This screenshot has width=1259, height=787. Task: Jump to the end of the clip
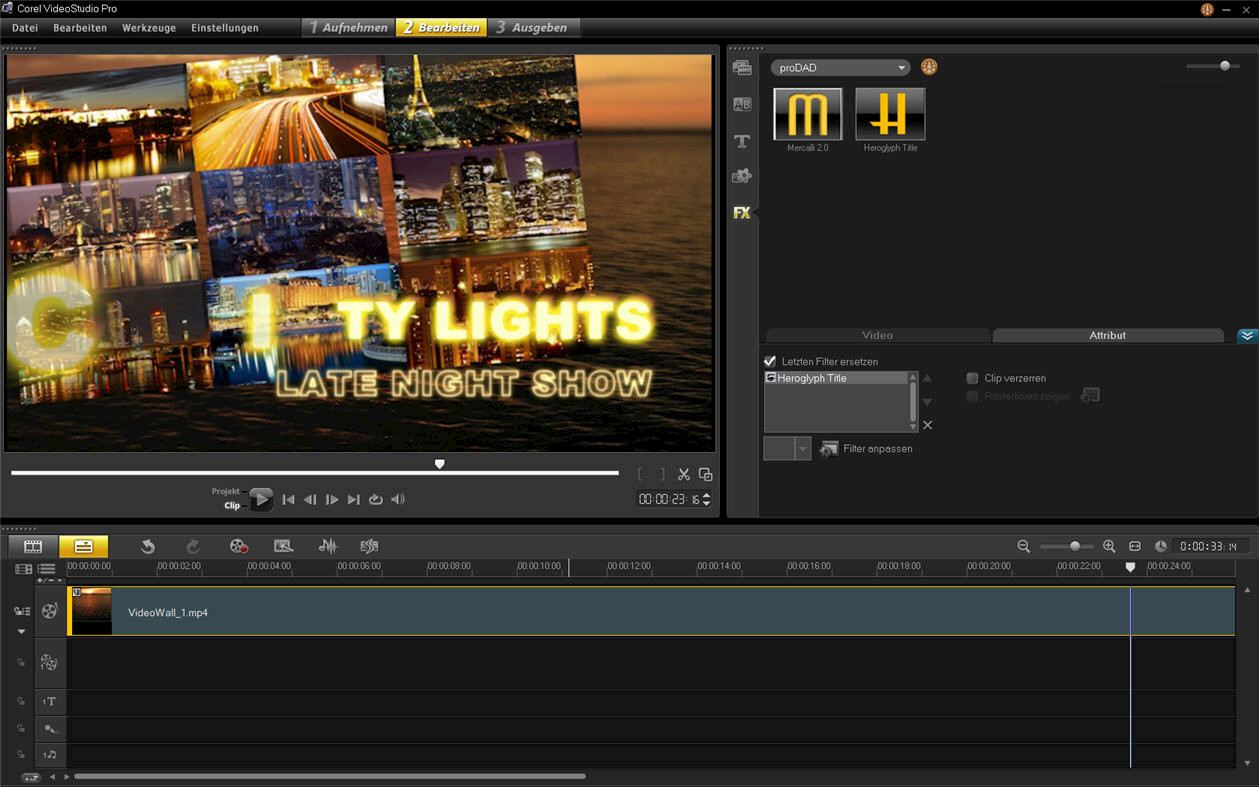click(354, 500)
